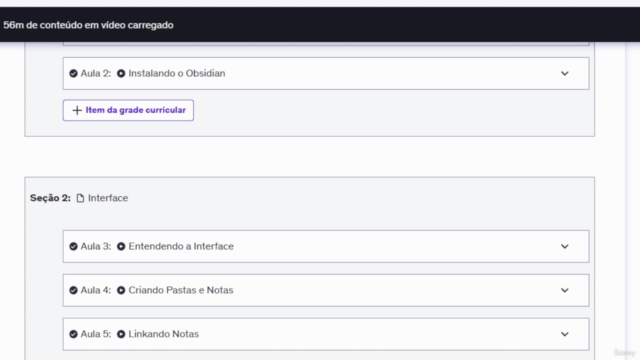Screen dimensions: 640x360
Task: Select the lecture title Linkando Notas
Action: 164,334
